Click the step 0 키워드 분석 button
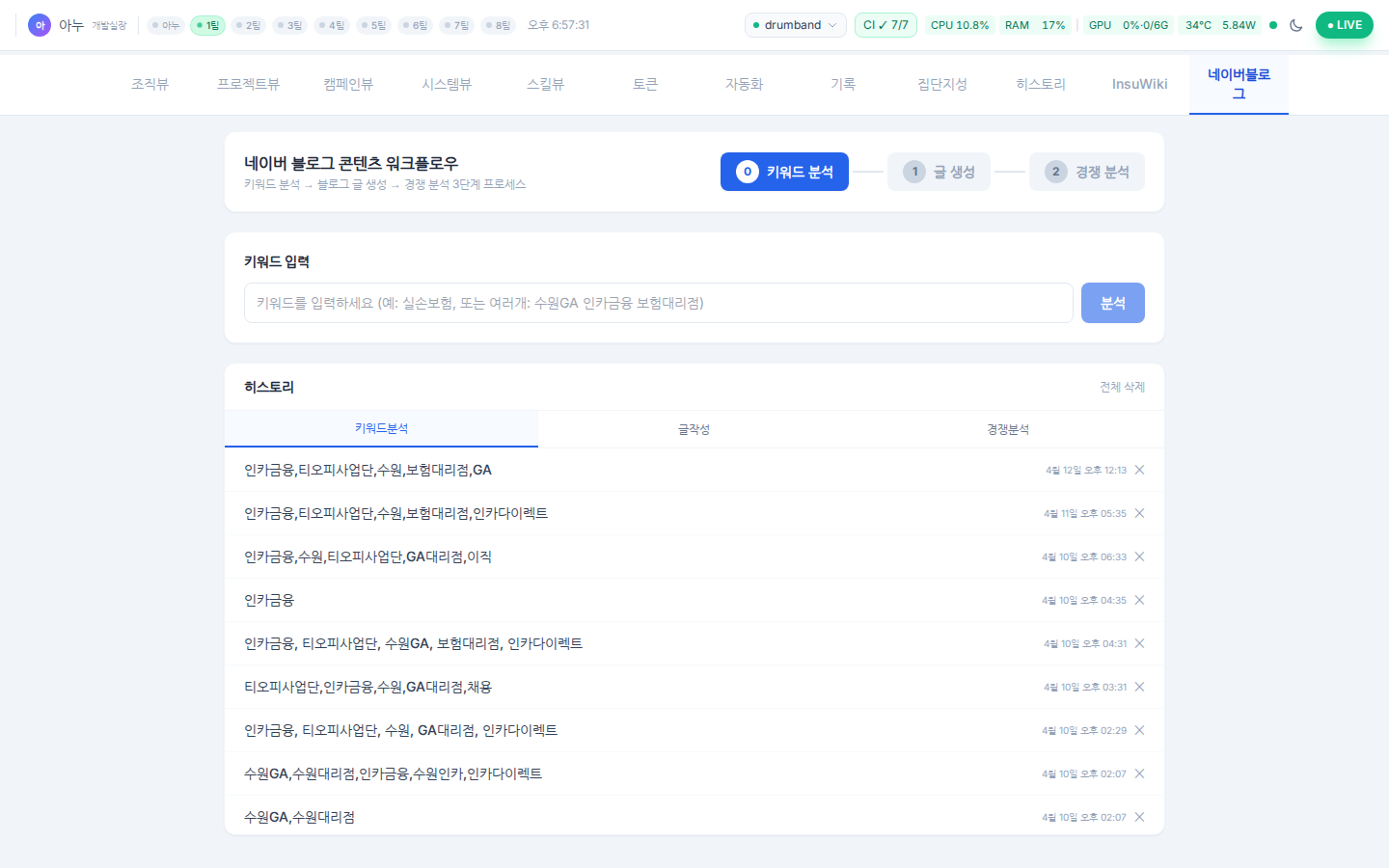Screen dimensions: 1389x868 [x=784, y=172]
